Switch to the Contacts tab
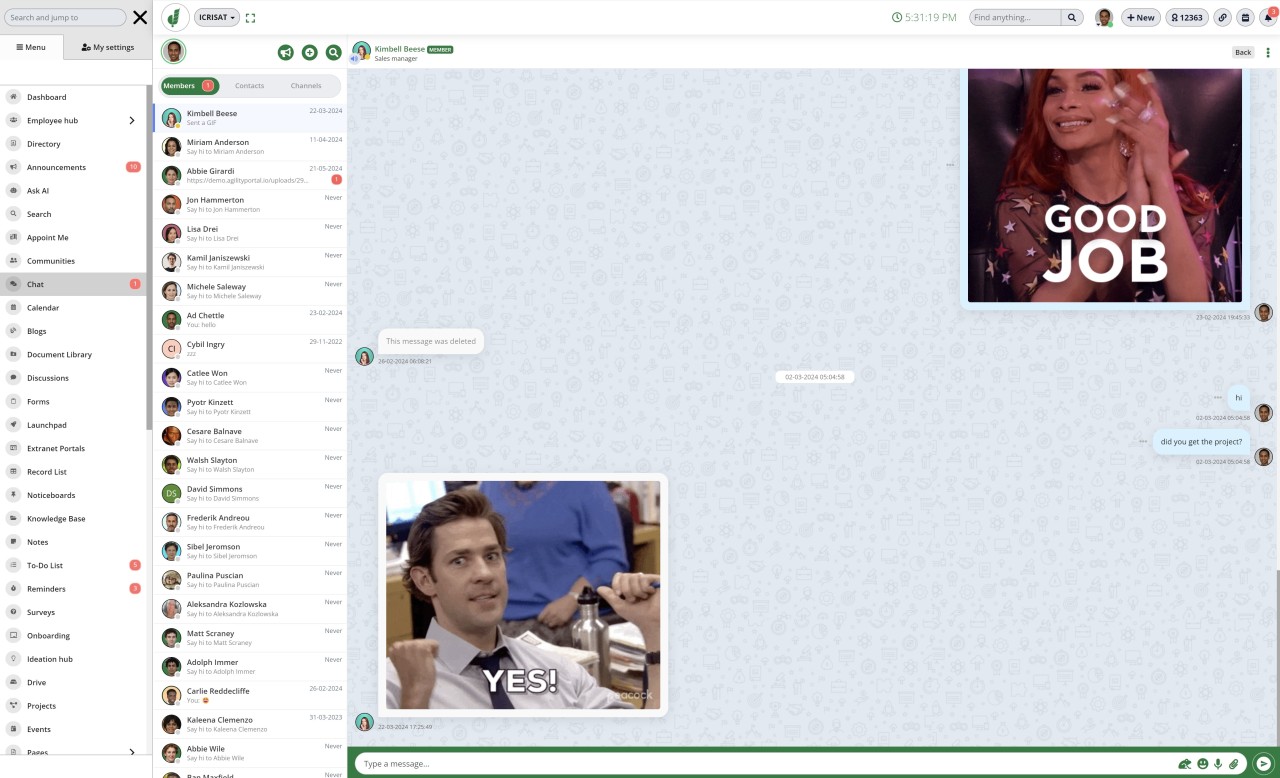This screenshot has height=778, width=1280. (248, 86)
